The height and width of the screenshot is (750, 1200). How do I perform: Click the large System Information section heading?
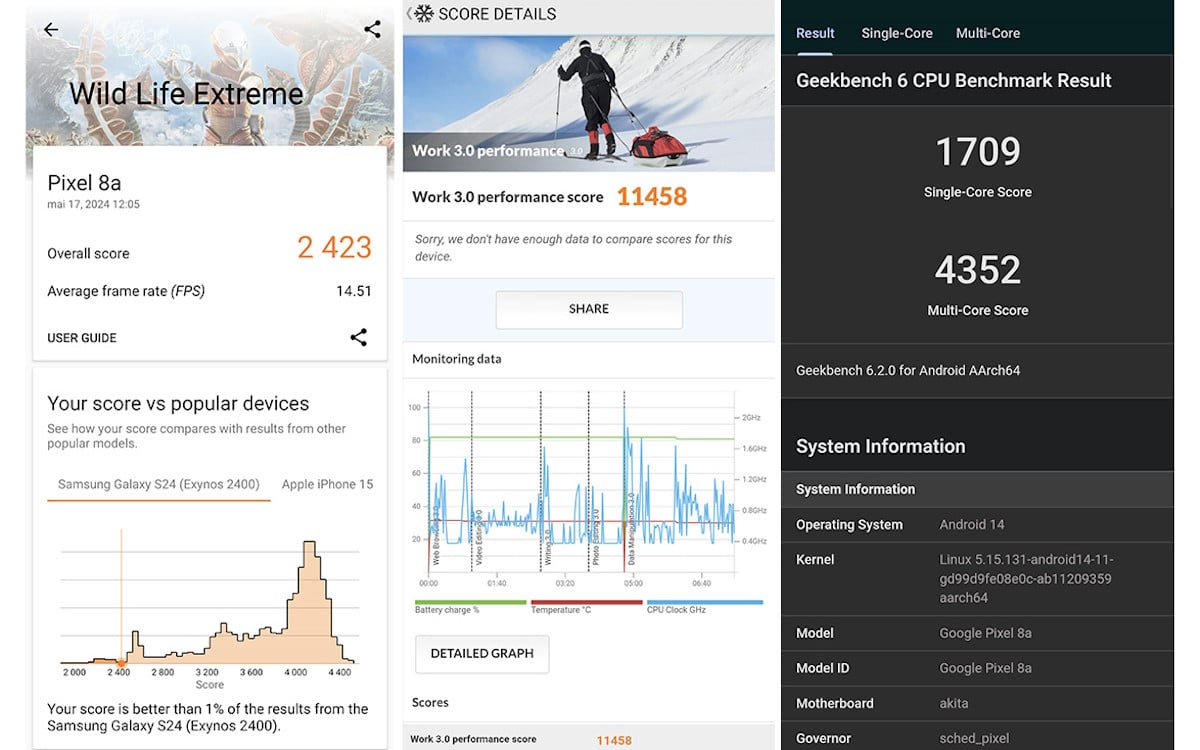click(881, 446)
